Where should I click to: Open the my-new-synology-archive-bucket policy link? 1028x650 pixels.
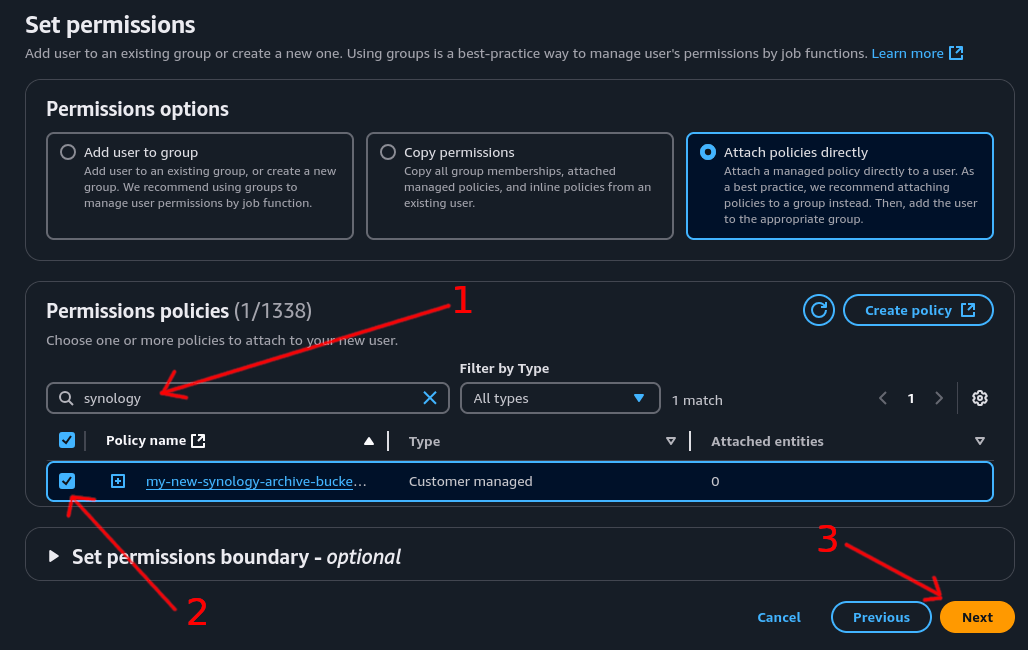click(x=256, y=481)
